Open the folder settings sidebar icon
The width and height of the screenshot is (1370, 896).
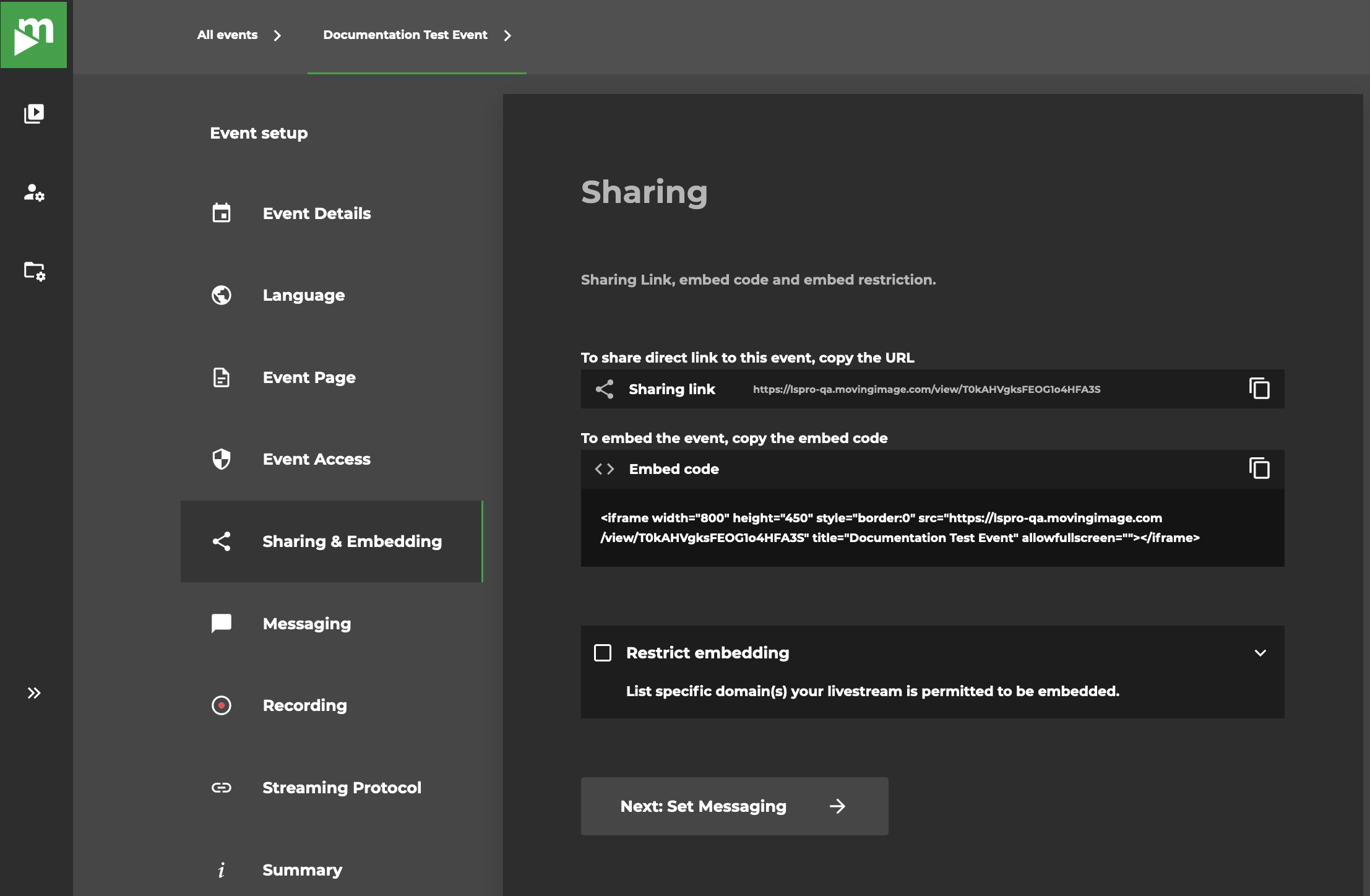tap(34, 271)
